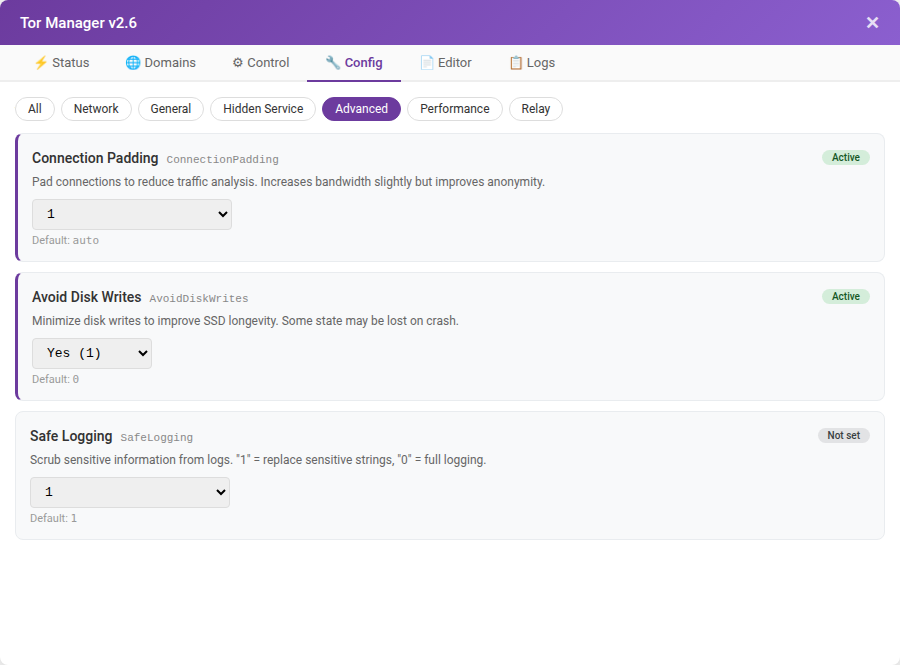
Task: Click the document Editor icon
Action: pos(427,63)
